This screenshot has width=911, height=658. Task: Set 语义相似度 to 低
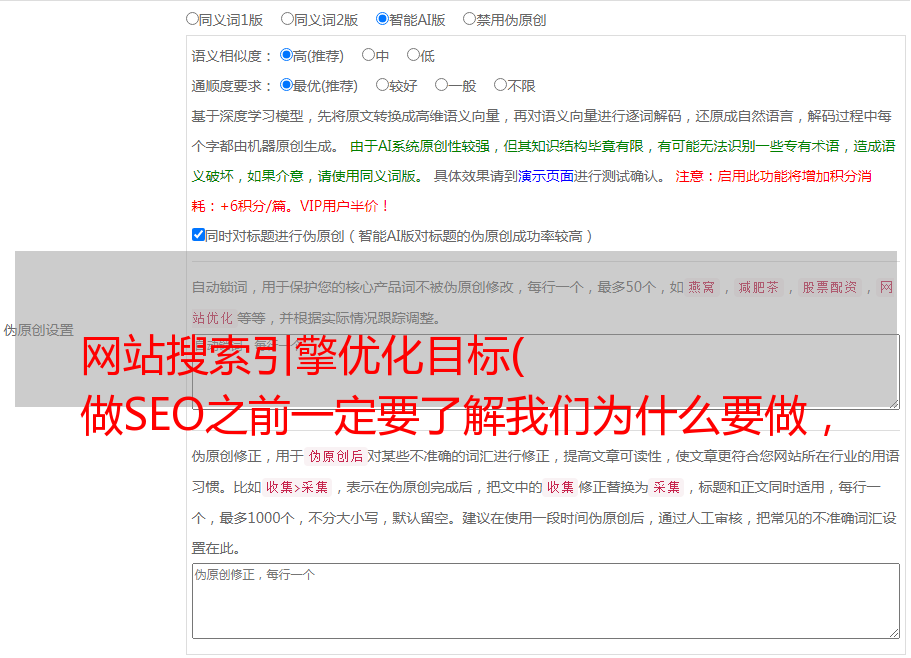click(413, 55)
